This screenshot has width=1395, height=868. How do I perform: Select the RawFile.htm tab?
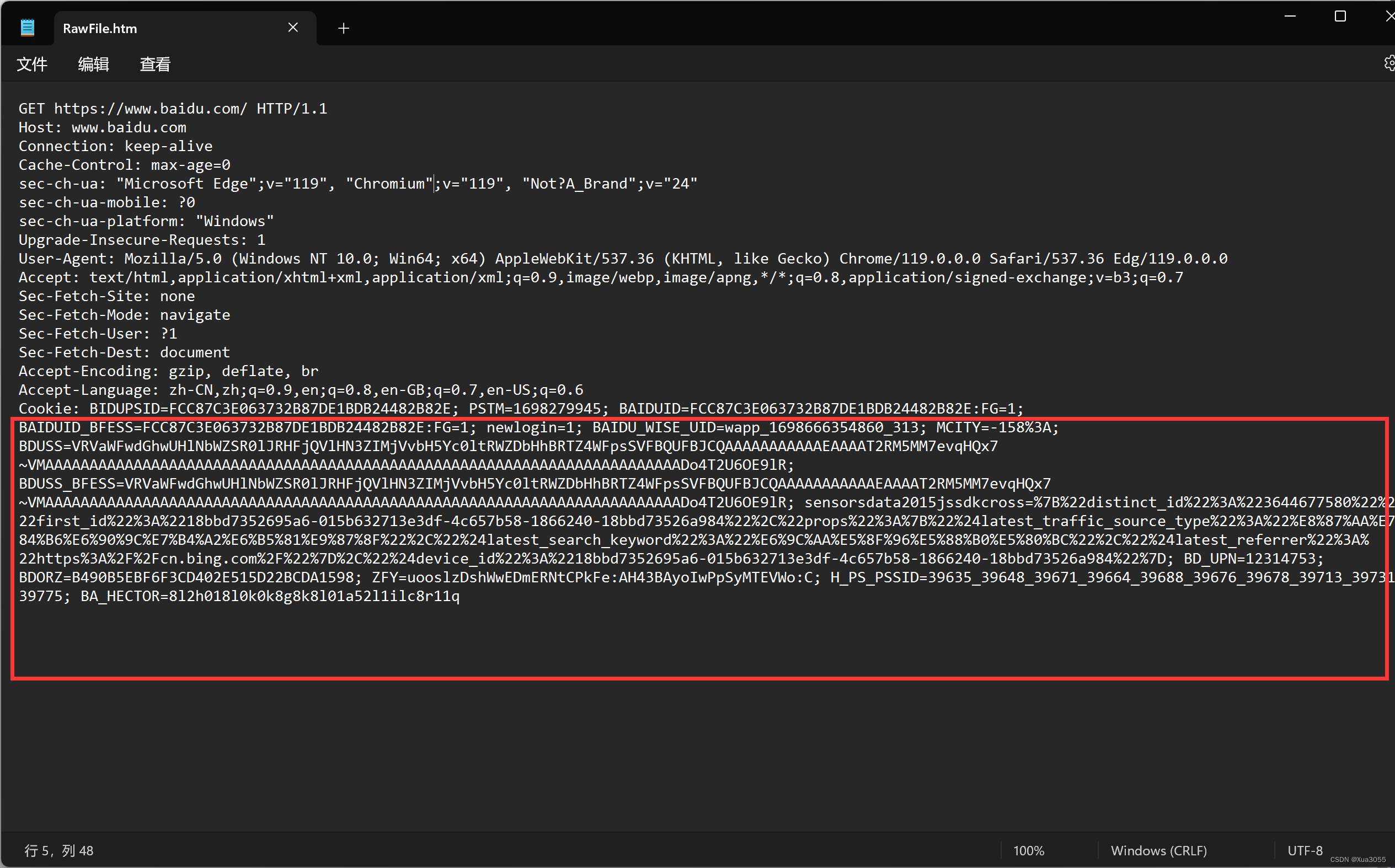(x=185, y=28)
